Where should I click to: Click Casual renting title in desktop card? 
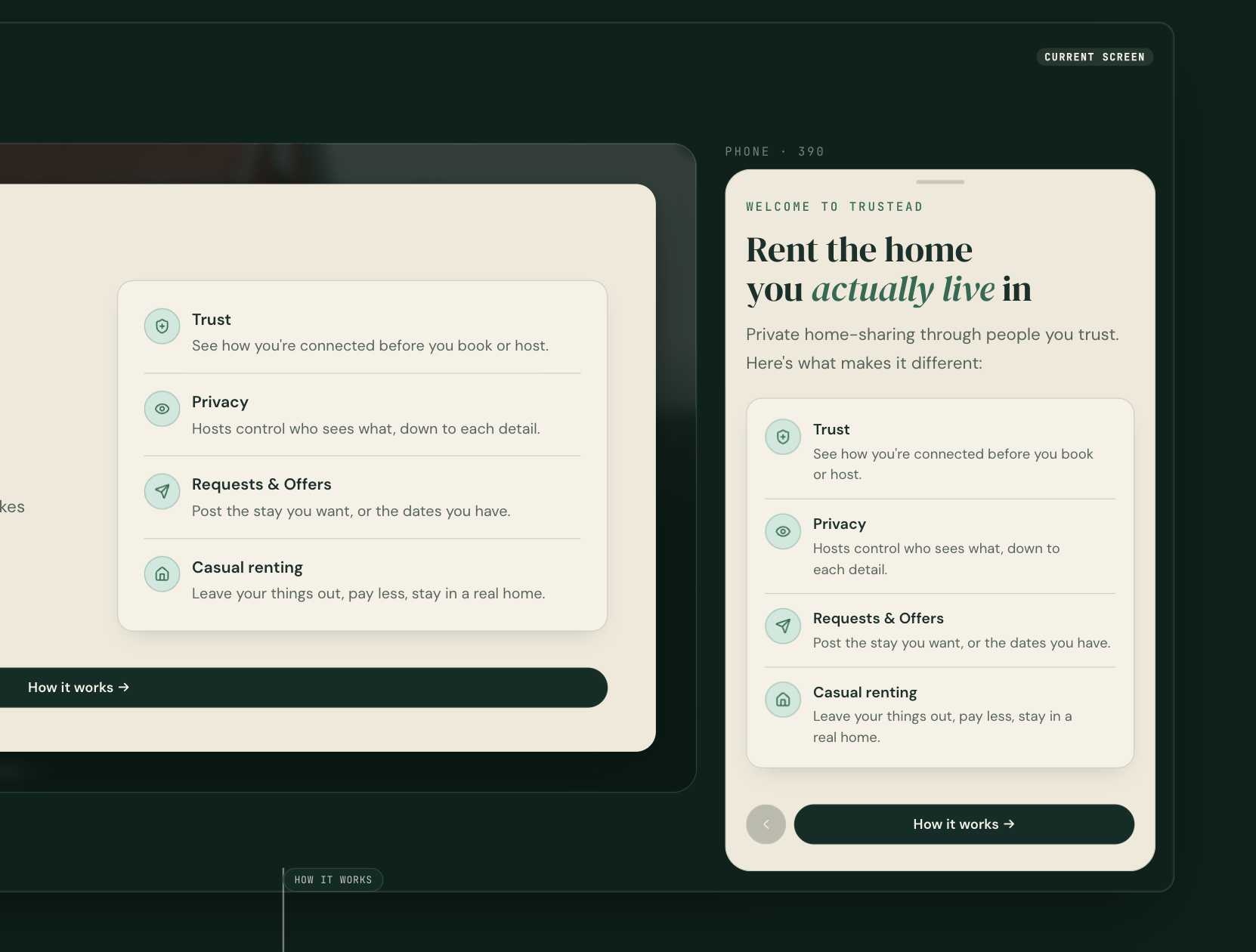[x=247, y=567]
